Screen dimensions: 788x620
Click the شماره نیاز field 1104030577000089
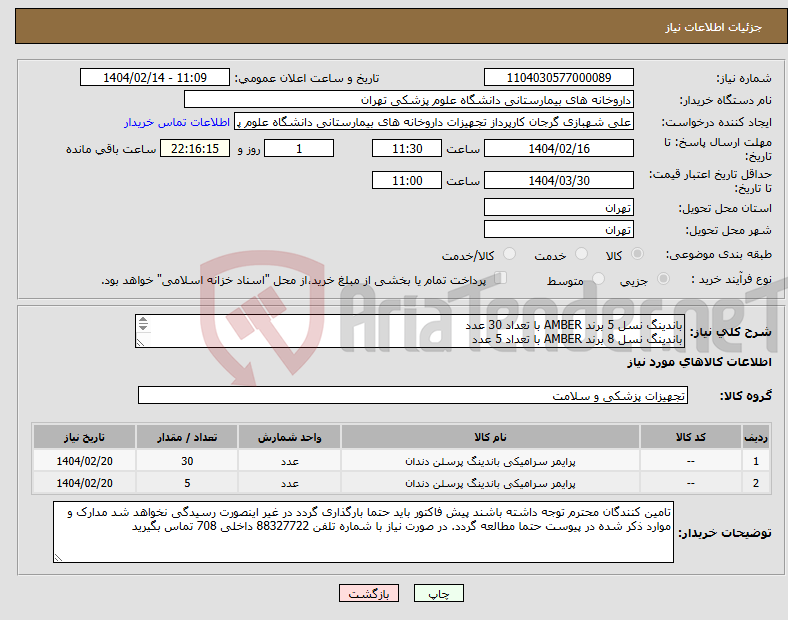558,77
